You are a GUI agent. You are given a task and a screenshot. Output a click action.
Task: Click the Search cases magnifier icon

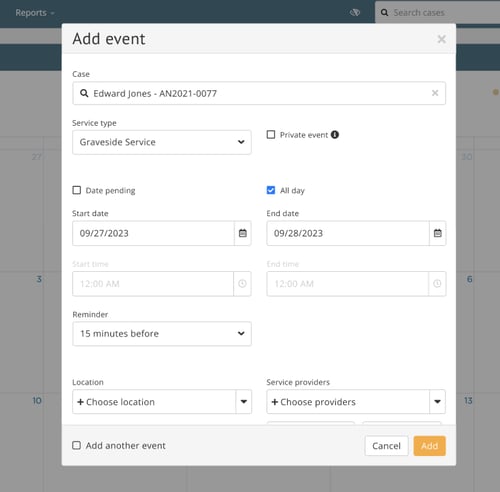click(x=384, y=13)
